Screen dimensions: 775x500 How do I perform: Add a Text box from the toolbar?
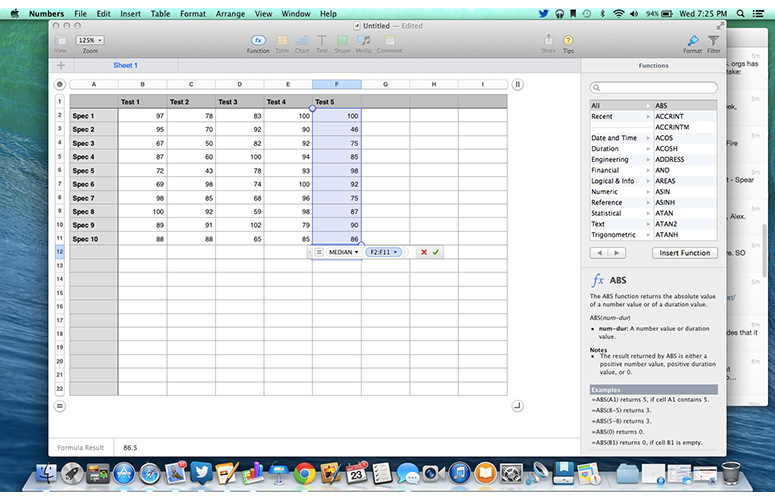(x=322, y=43)
